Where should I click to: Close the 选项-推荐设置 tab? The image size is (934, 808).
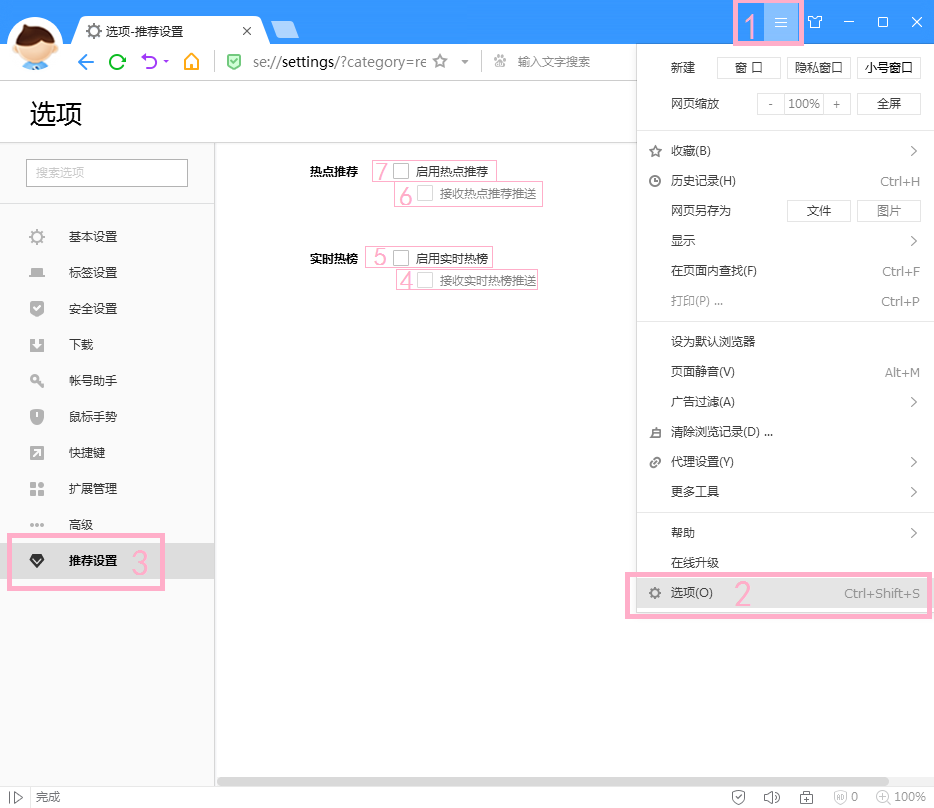tap(247, 31)
